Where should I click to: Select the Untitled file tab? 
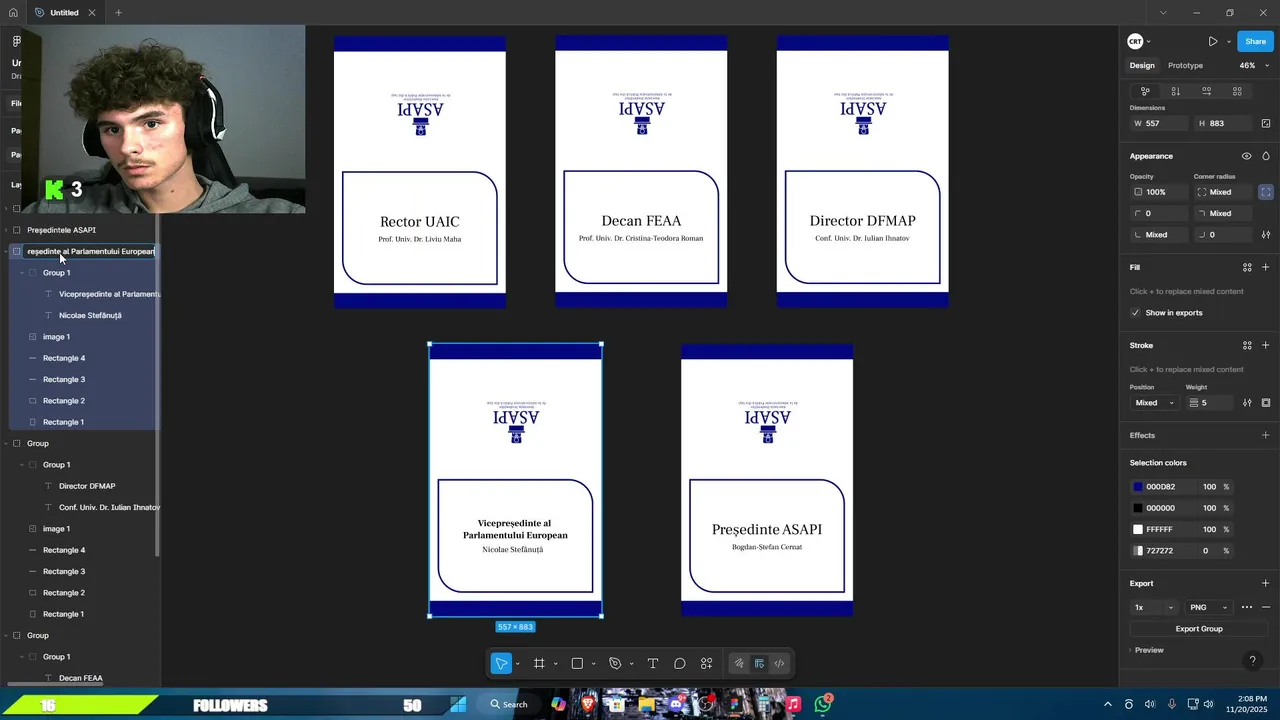[65, 13]
